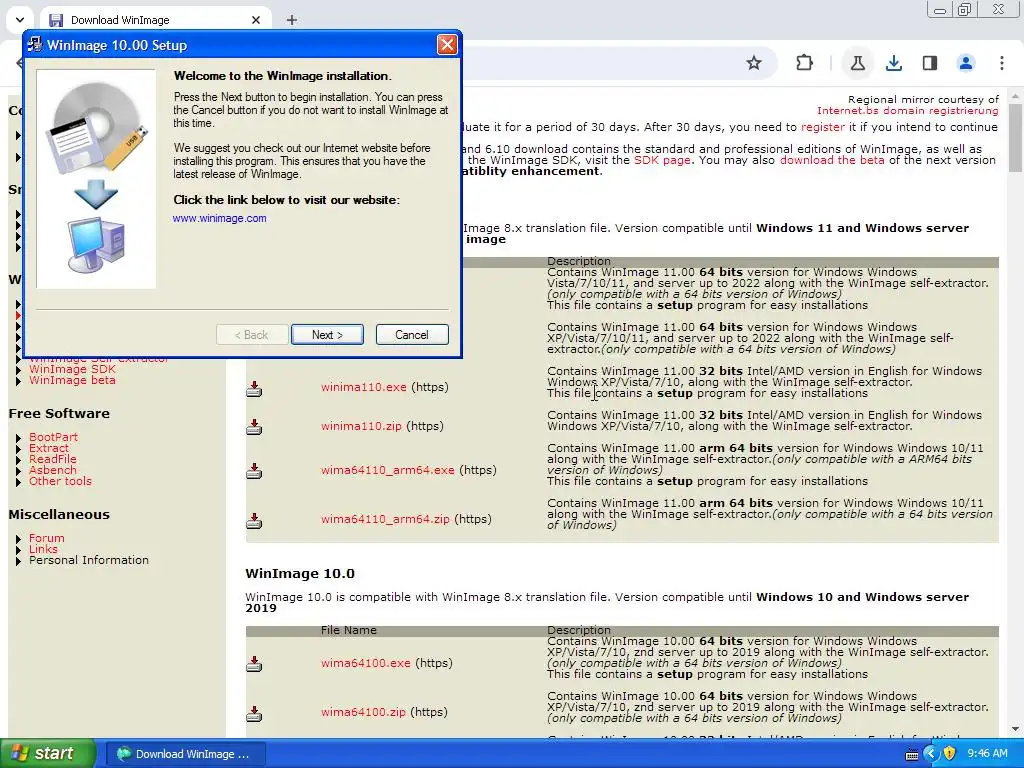Open the Forum link under Miscellaneous

click(47, 538)
